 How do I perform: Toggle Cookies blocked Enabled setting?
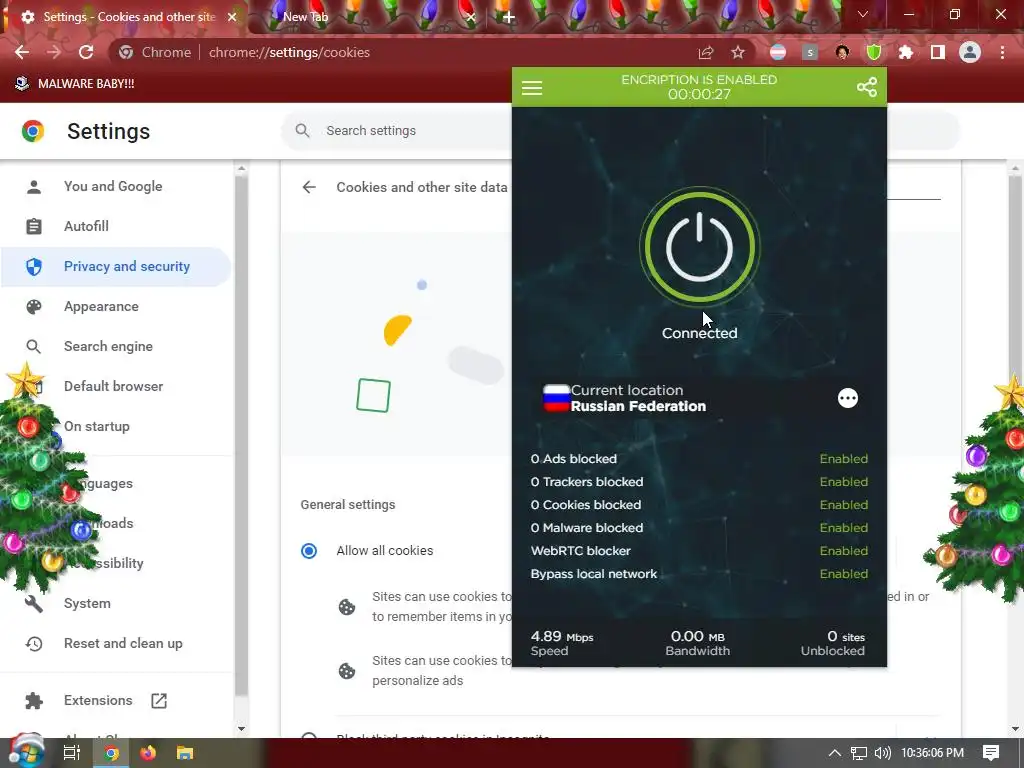pos(844,505)
